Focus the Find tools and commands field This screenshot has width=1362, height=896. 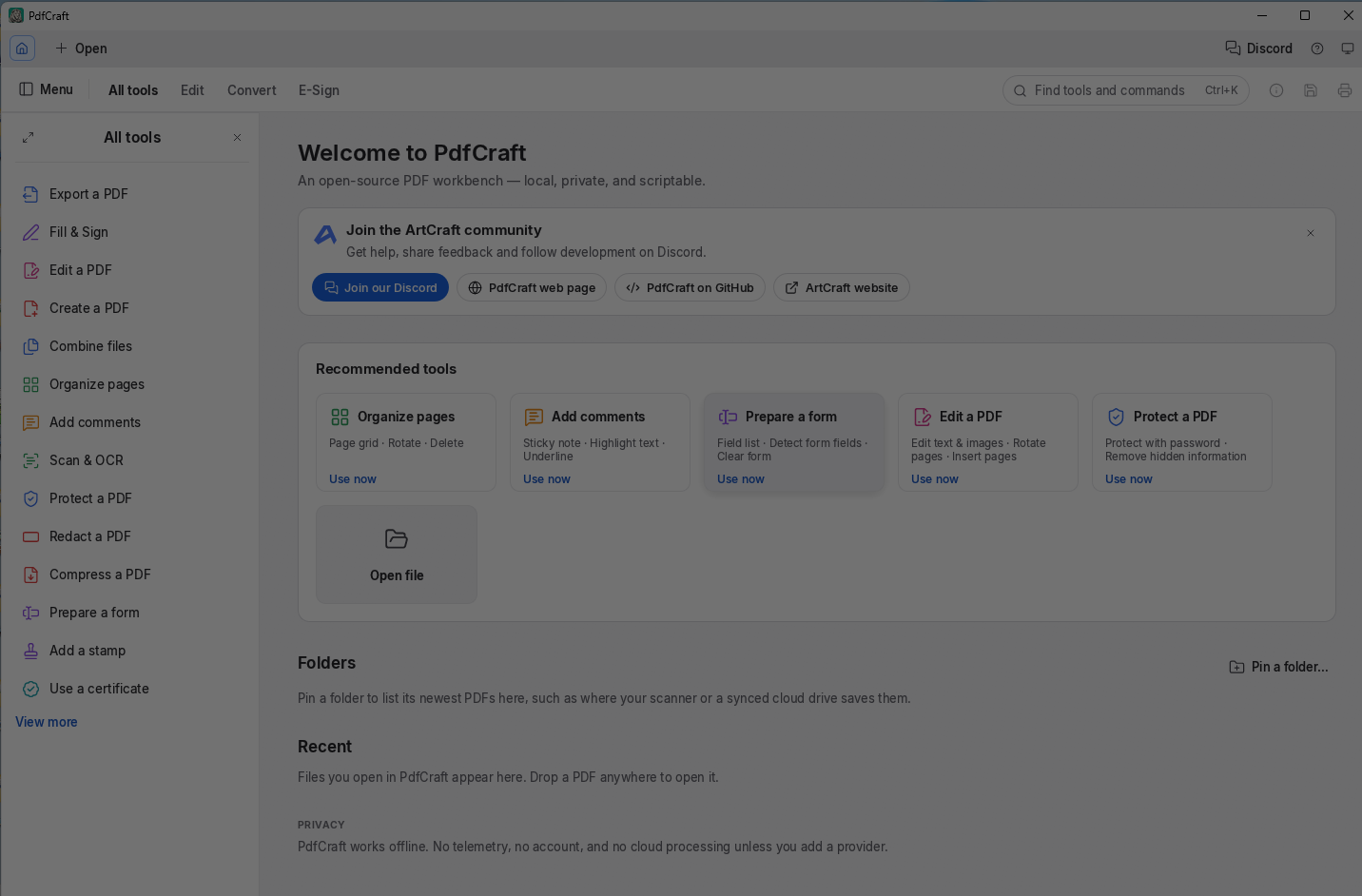(x=1126, y=90)
